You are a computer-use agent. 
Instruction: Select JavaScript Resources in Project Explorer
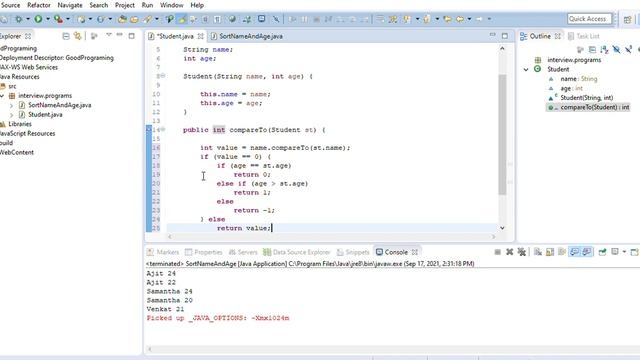click(27, 133)
